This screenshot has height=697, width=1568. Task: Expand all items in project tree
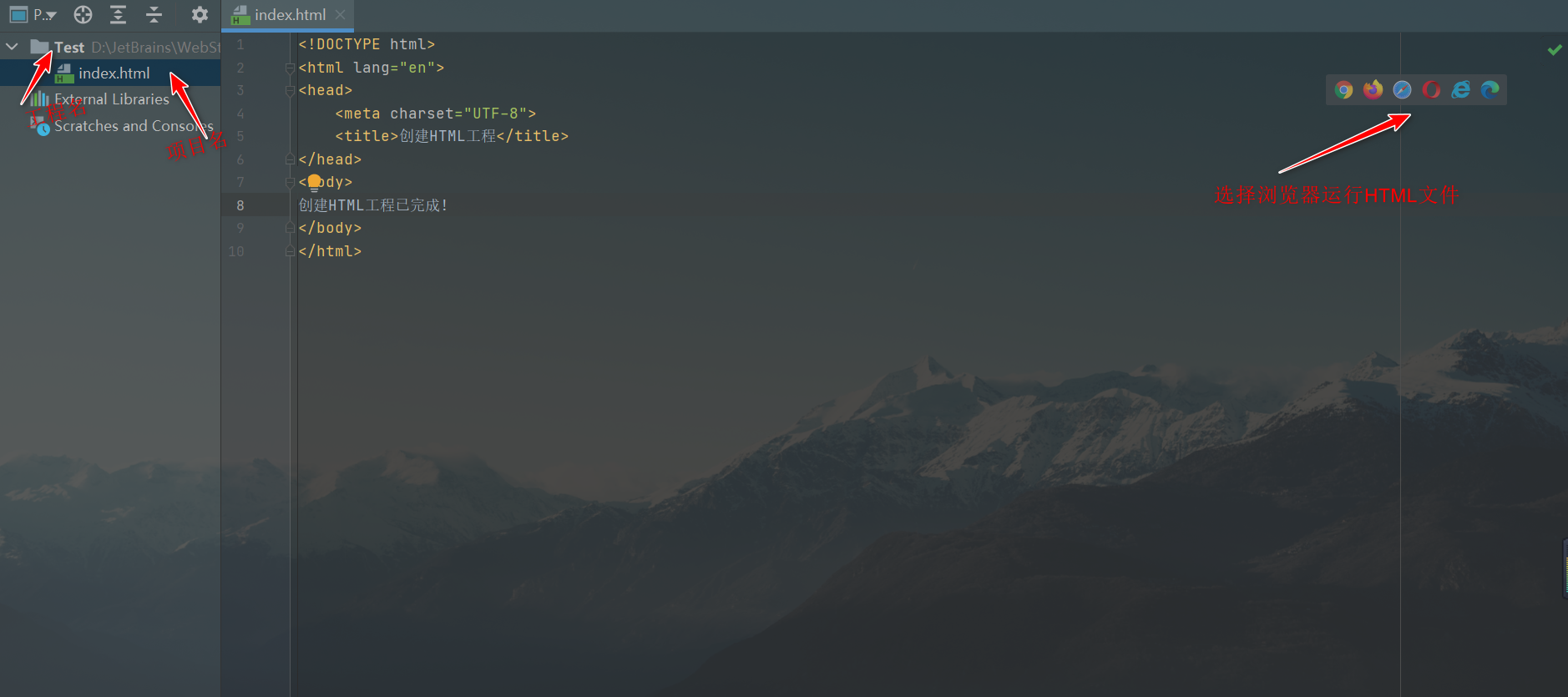point(118,14)
